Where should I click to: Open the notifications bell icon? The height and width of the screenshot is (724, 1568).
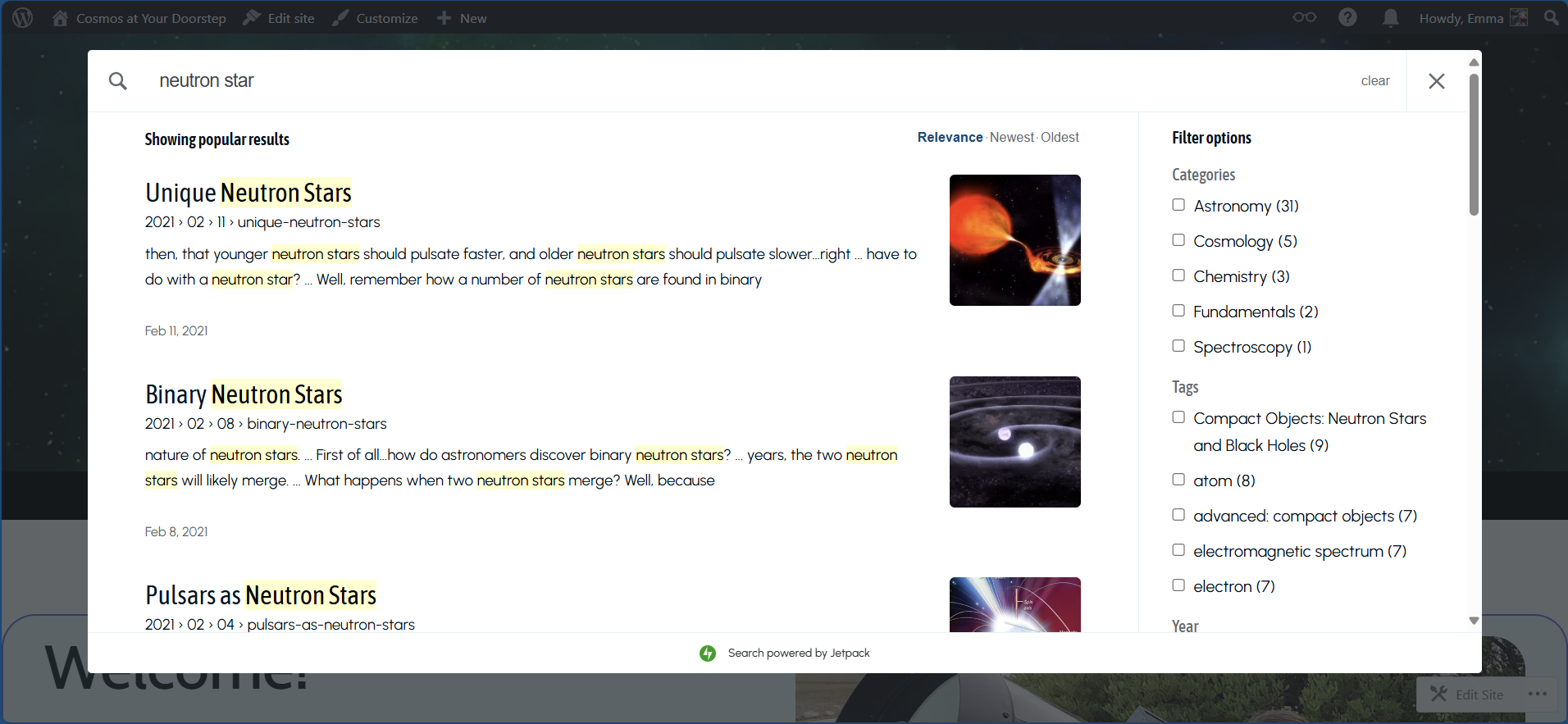pyautogui.click(x=1390, y=17)
